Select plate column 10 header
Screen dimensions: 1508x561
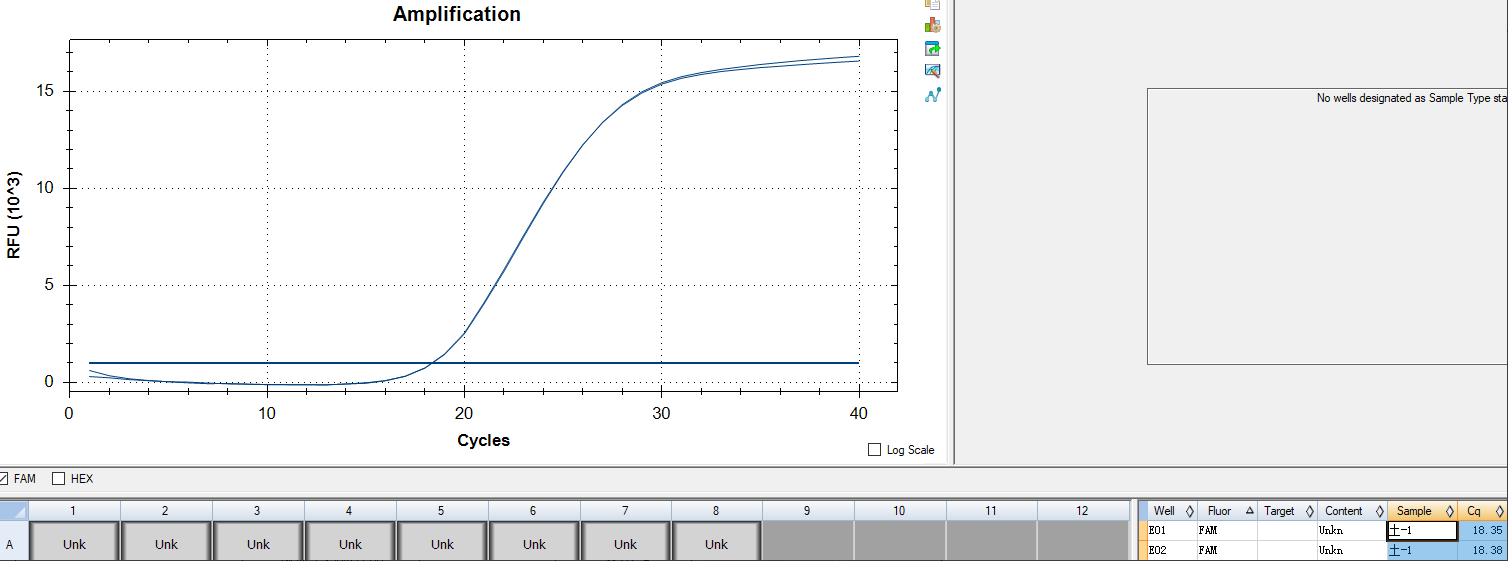[900, 511]
